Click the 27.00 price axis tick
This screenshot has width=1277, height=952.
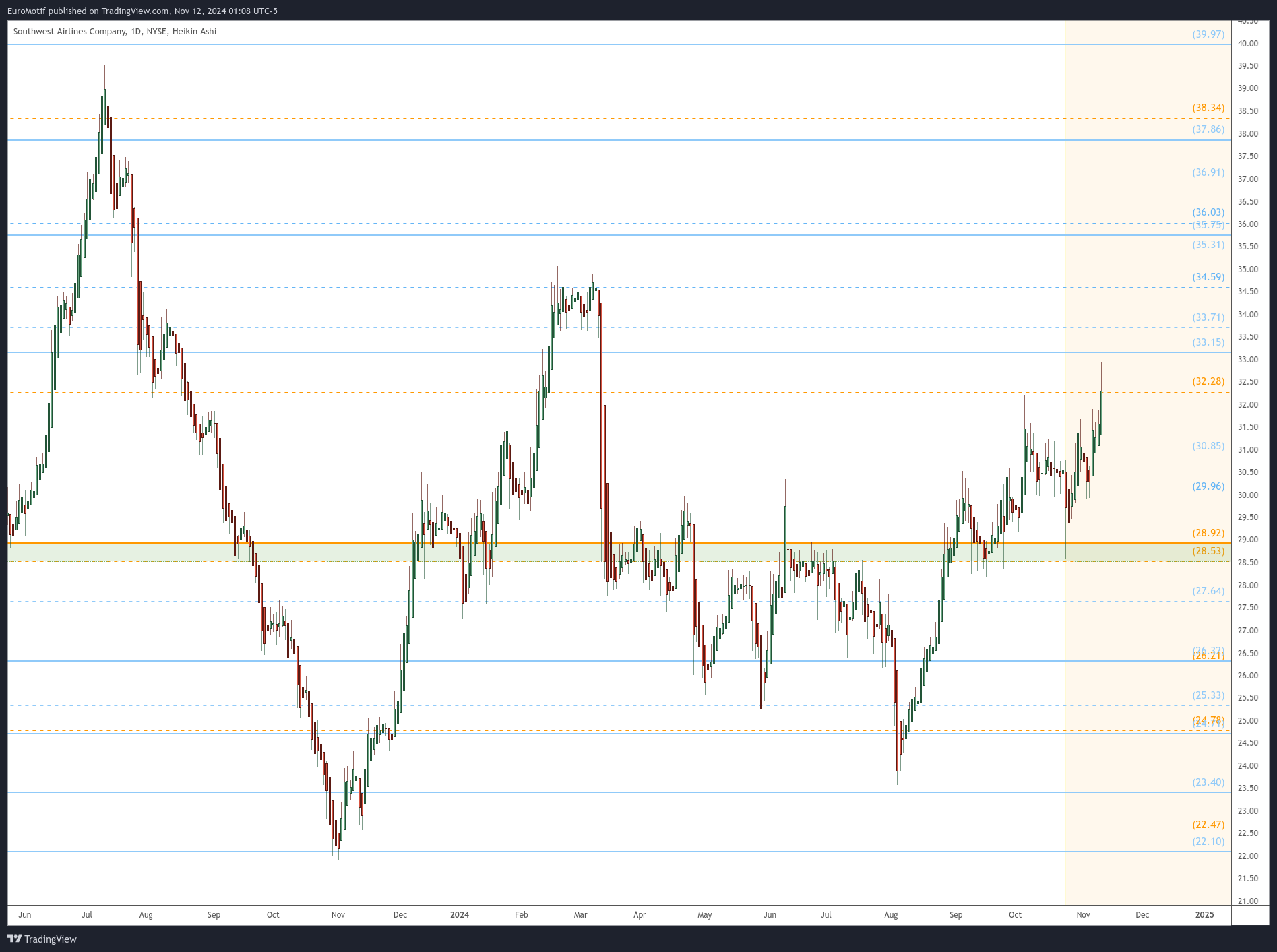point(1247,631)
